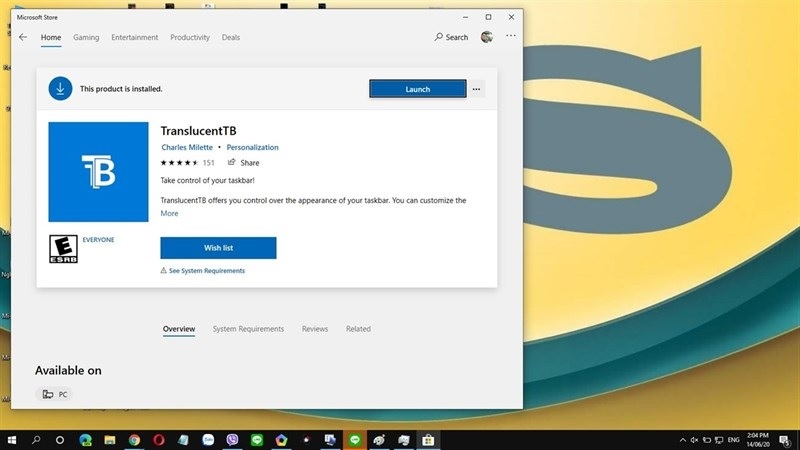
Task: Open Opera browser from taskbar
Action: [x=159, y=440]
